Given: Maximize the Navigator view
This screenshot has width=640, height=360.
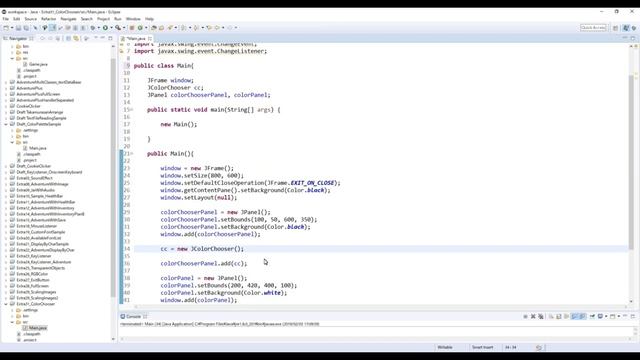Looking at the screenshot, I should 110,38.
